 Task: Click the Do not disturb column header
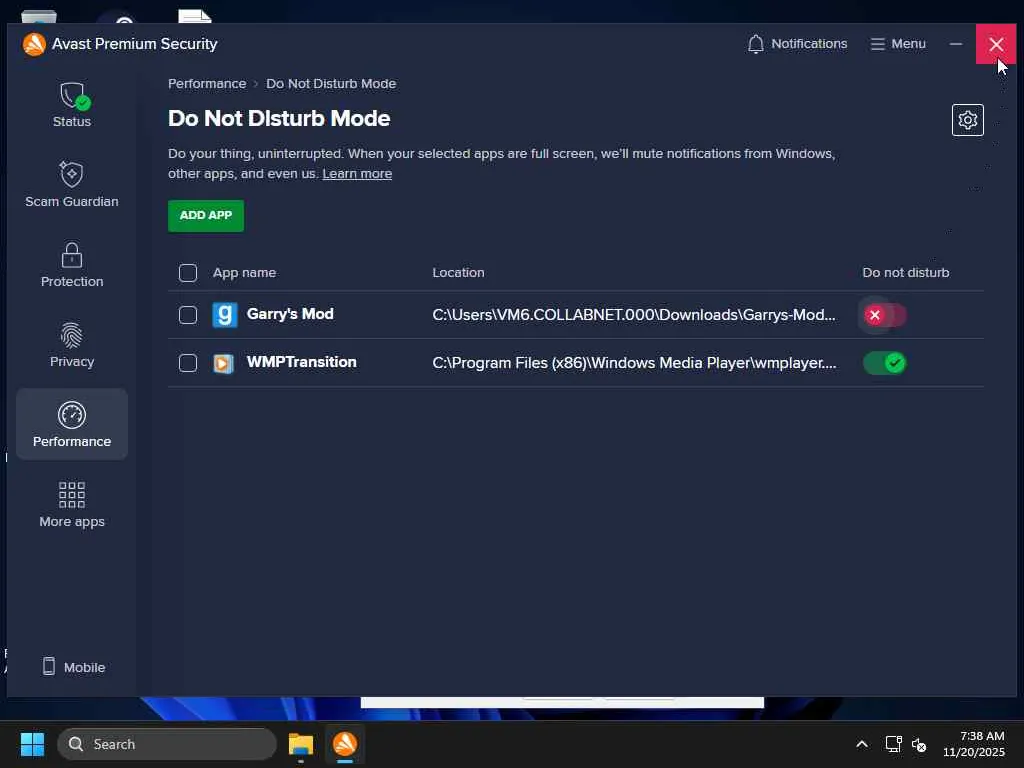tap(906, 272)
